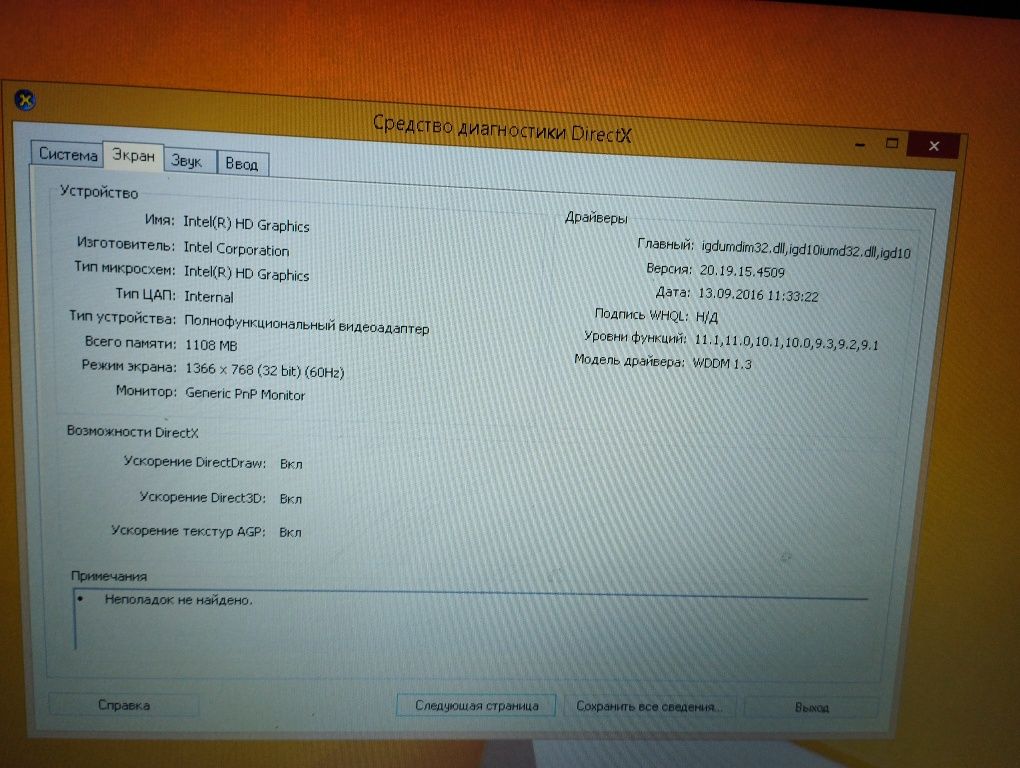The width and height of the screenshot is (1020, 768).
Task: Click the 'Устройство' group label
Action: pos(99,192)
